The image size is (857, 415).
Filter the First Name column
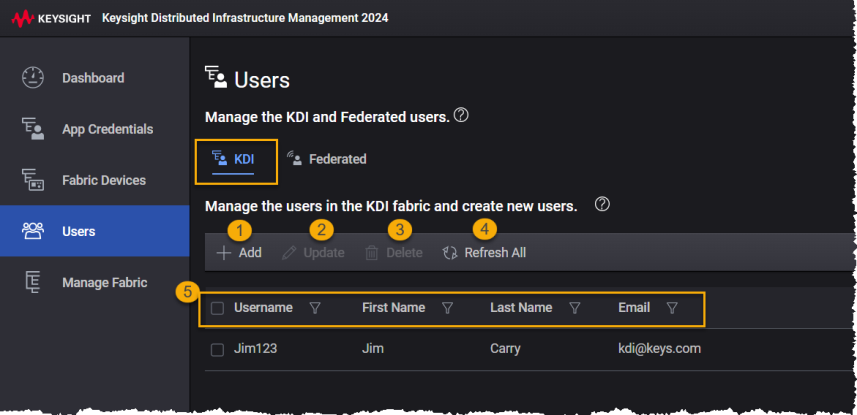[x=447, y=308]
